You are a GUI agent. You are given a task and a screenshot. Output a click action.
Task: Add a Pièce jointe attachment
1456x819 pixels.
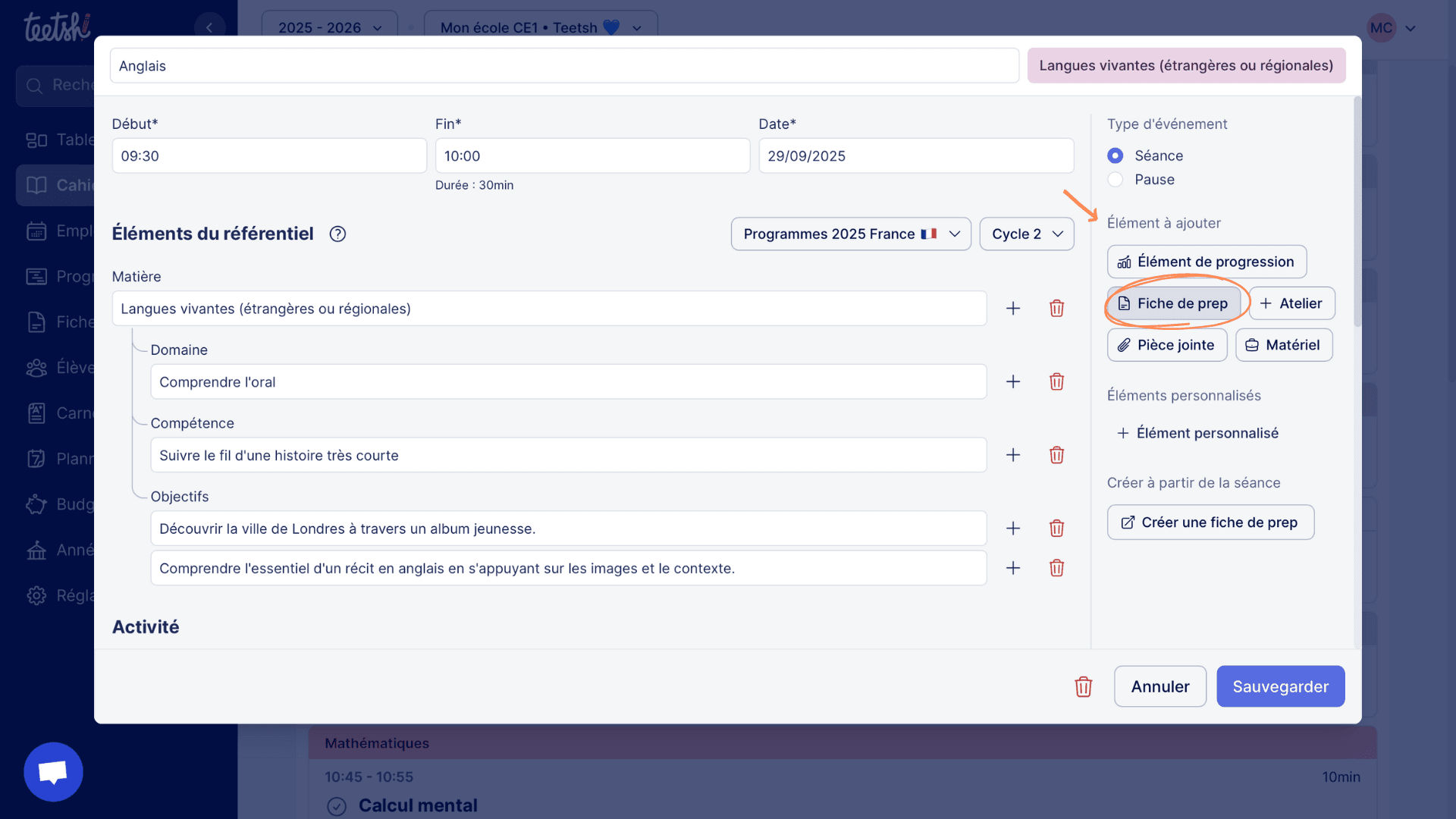pyautogui.click(x=1166, y=345)
